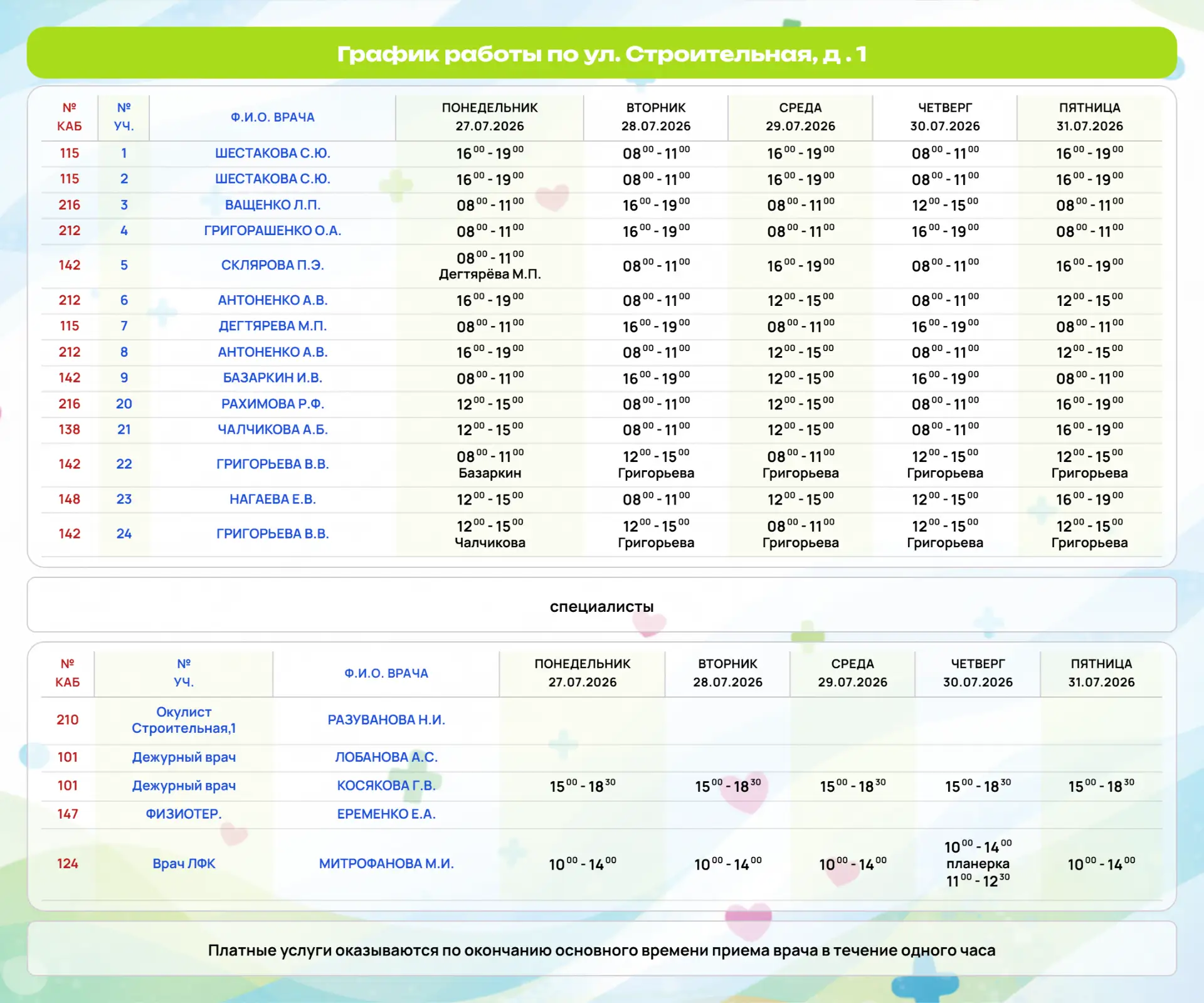Click "ГРИГОРЬЕВА В.В." in the district 22 row
The width and height of the screenshot is (1204, 1003).
(x=273, y=464)
